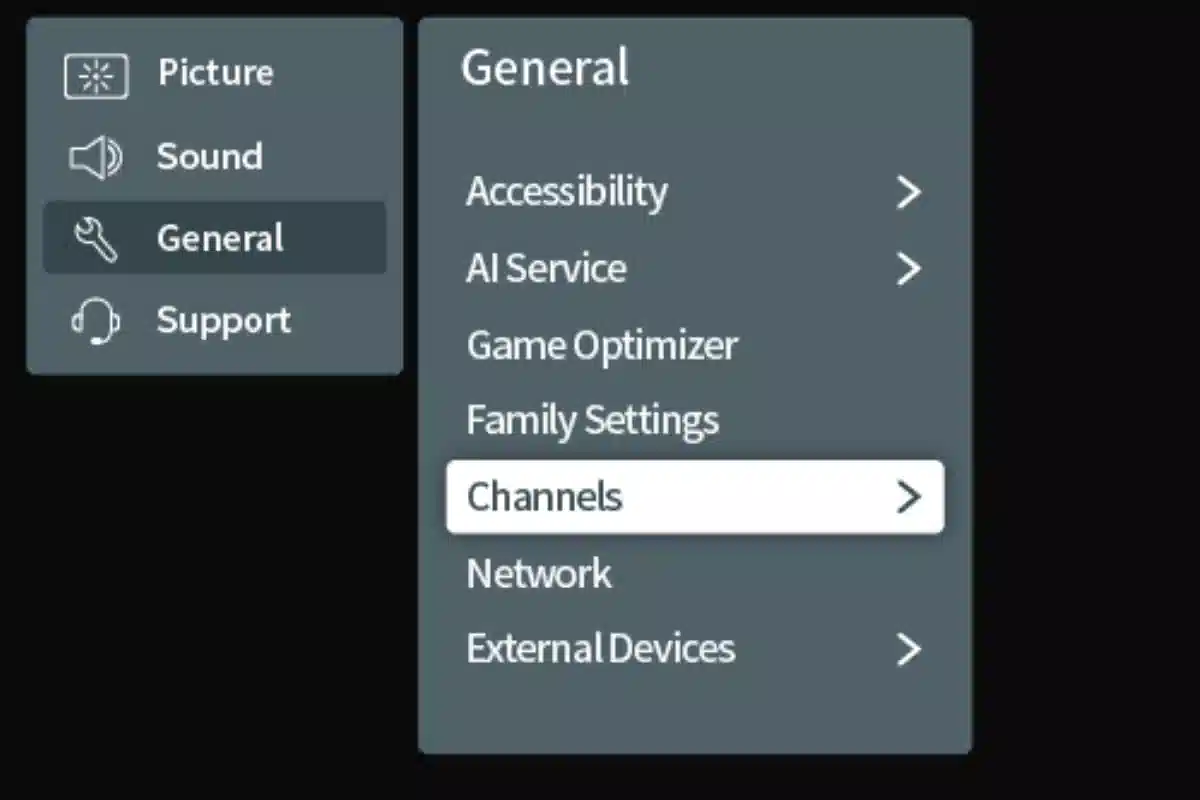
Task: Click the arrow beside AI Service
Action: (908, 268)
